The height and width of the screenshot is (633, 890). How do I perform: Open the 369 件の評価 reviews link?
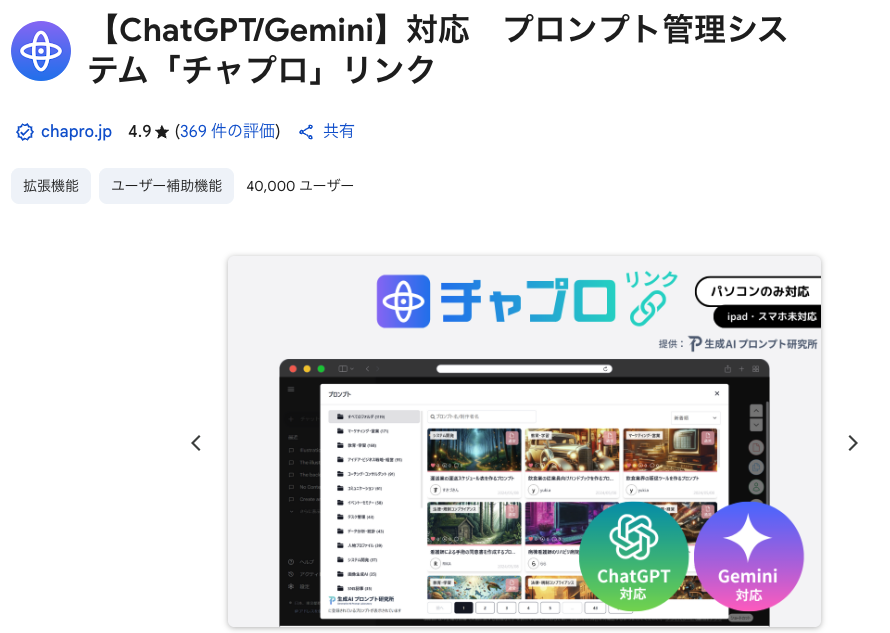[x=228, y=132]
